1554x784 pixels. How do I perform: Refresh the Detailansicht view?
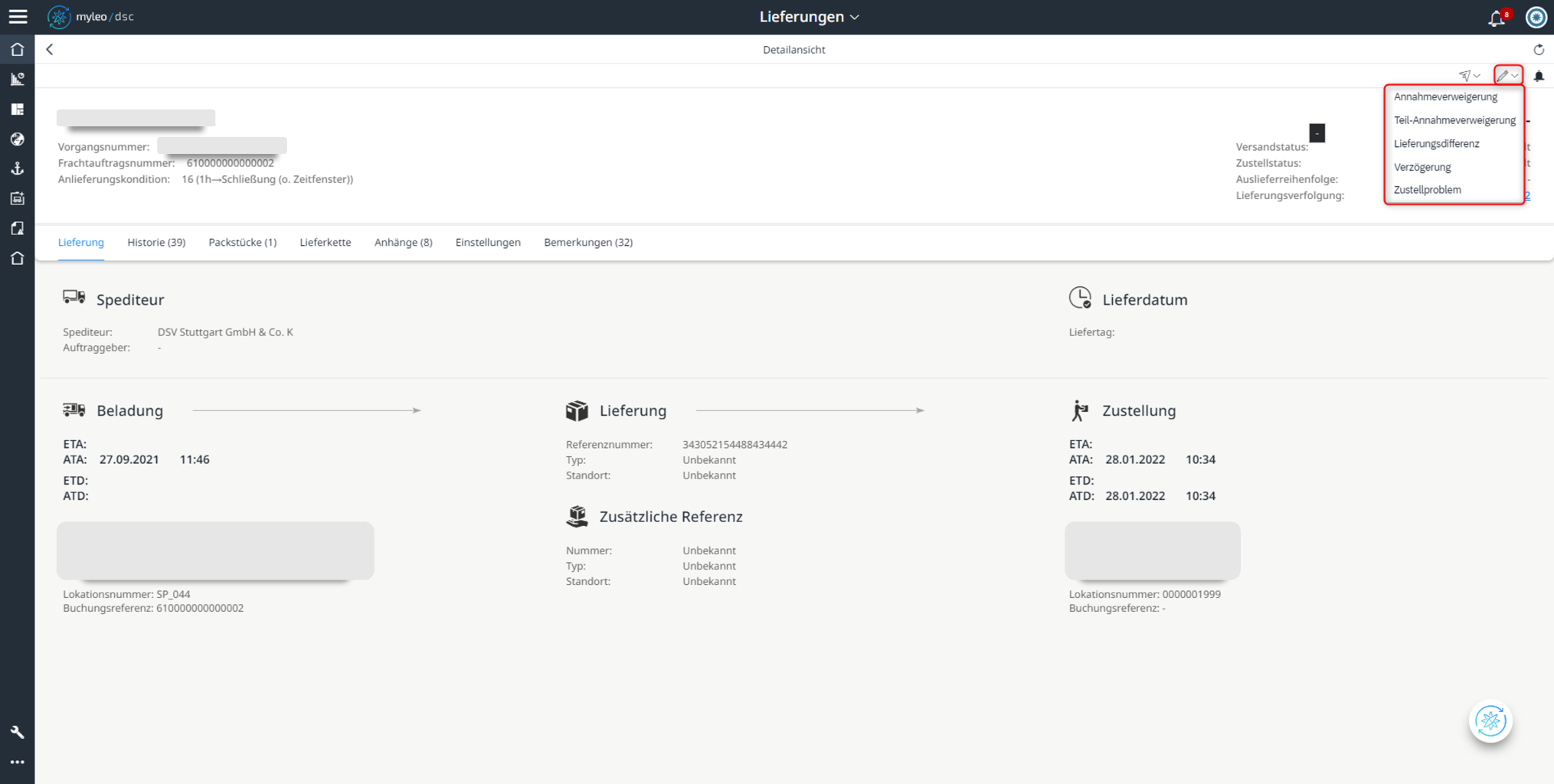tap(1539, 50)
